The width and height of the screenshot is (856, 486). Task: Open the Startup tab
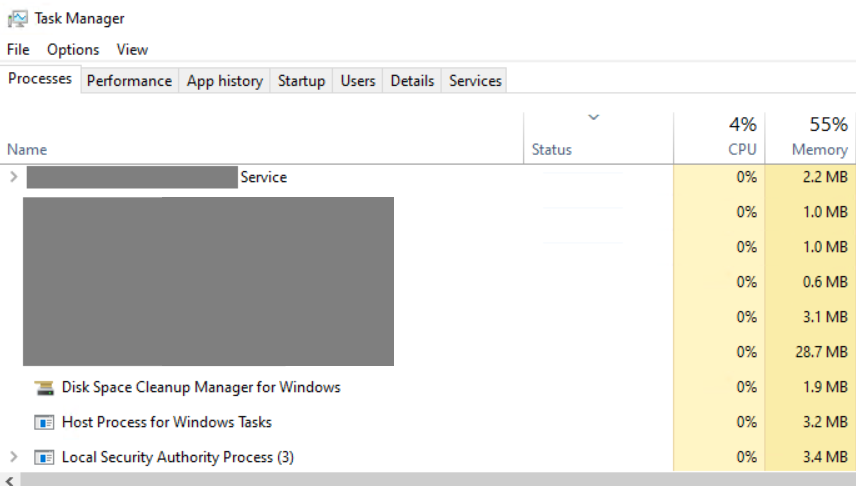(x=301, y=81)
